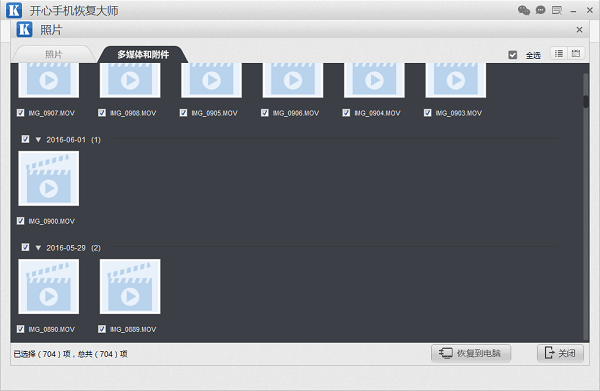600x391 pixels.
Task: Select the 多媒体和附件 tab
Action: coord(143,54)
